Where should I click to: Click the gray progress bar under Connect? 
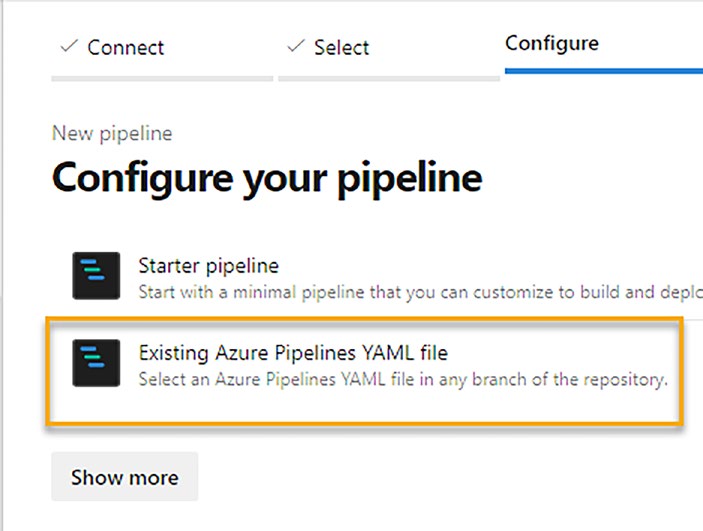point(162,76)
